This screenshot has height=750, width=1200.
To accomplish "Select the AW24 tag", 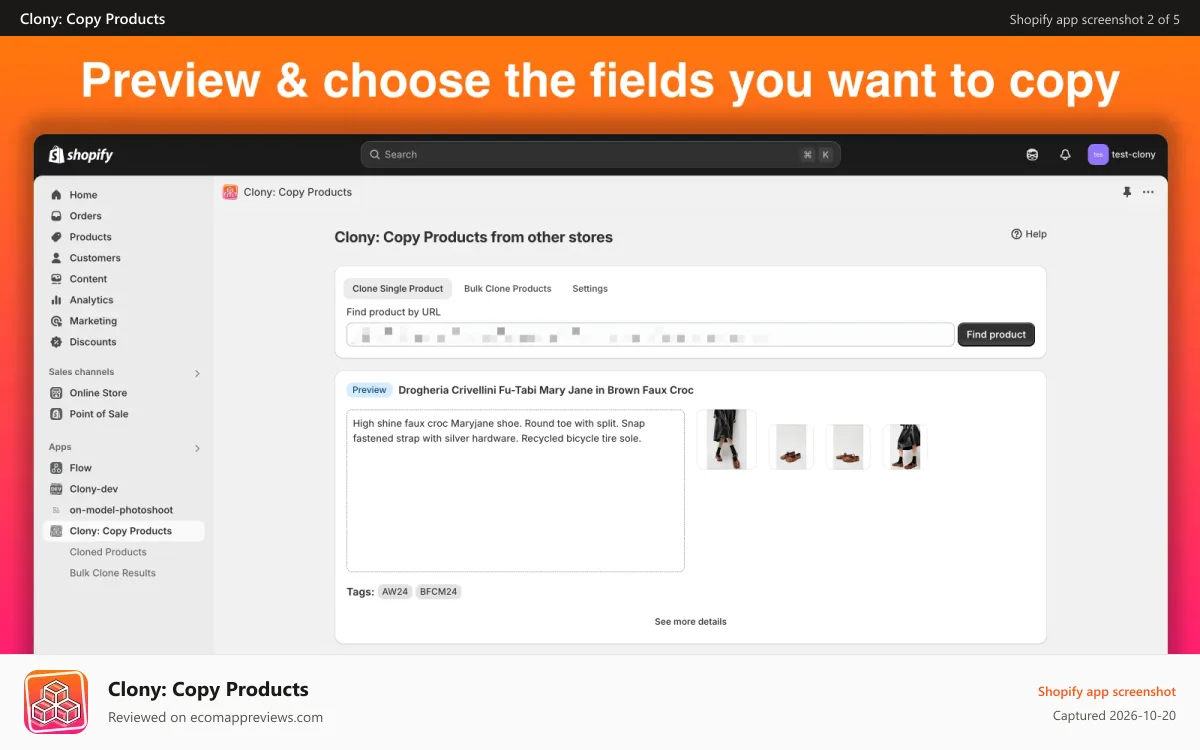I will click(395, 592).
